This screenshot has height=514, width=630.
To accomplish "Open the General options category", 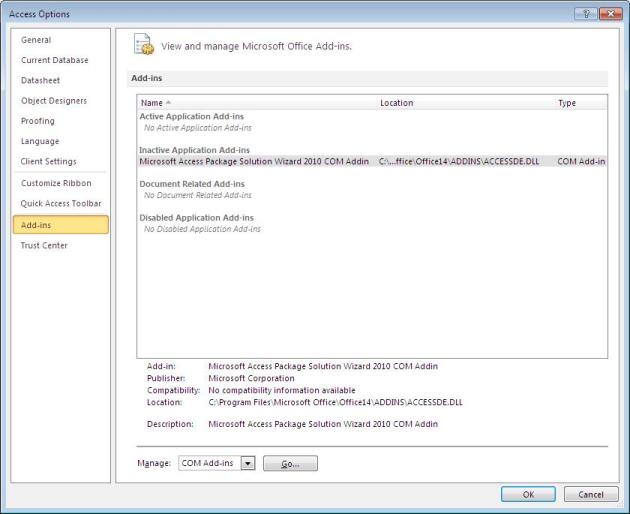I will (x=36, y=40).
